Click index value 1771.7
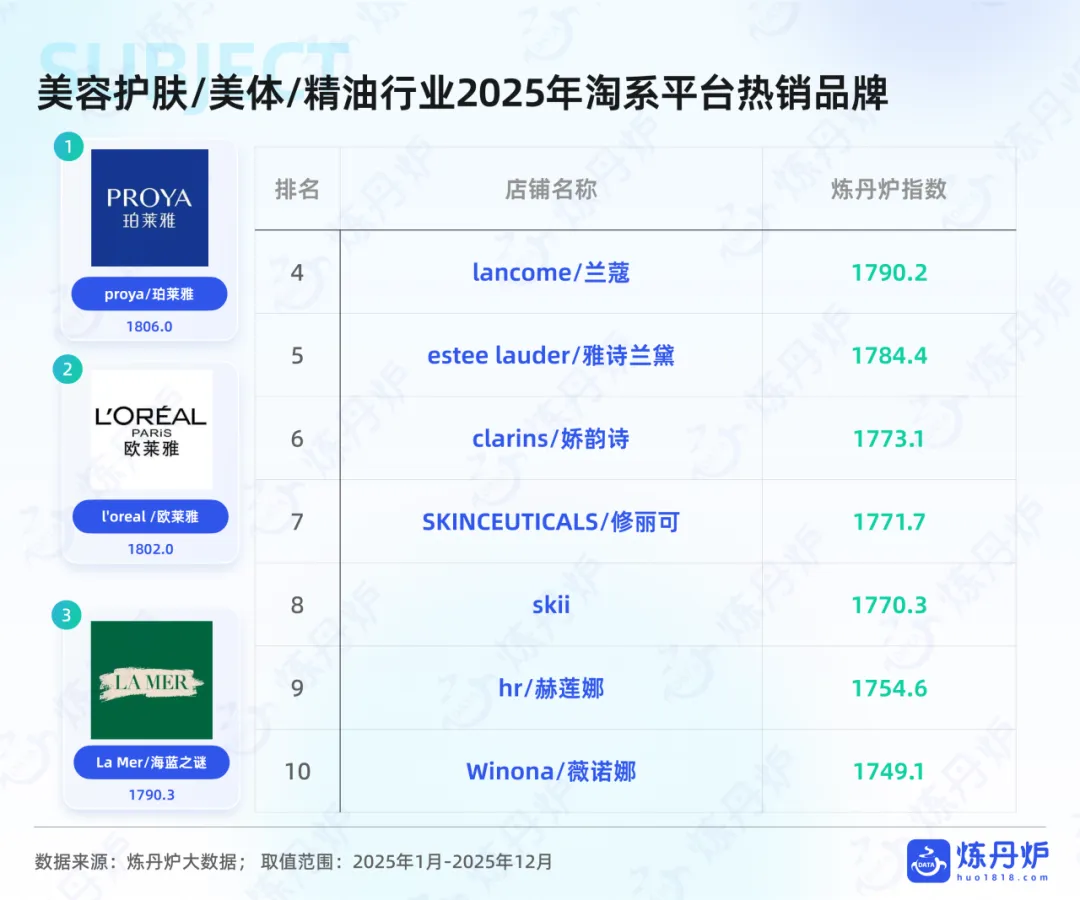 (889, 522)
